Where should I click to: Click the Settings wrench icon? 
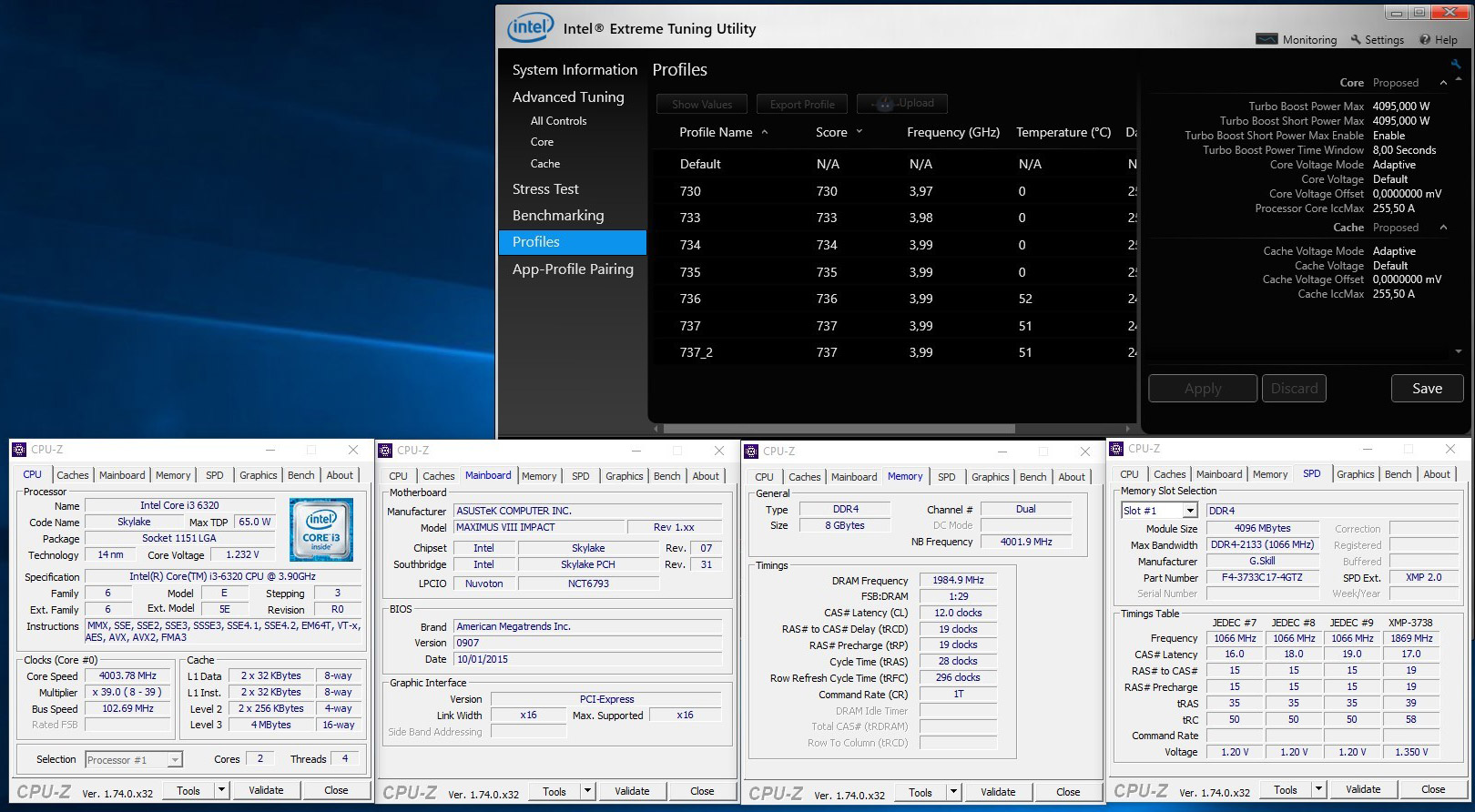click(1356, 40)
